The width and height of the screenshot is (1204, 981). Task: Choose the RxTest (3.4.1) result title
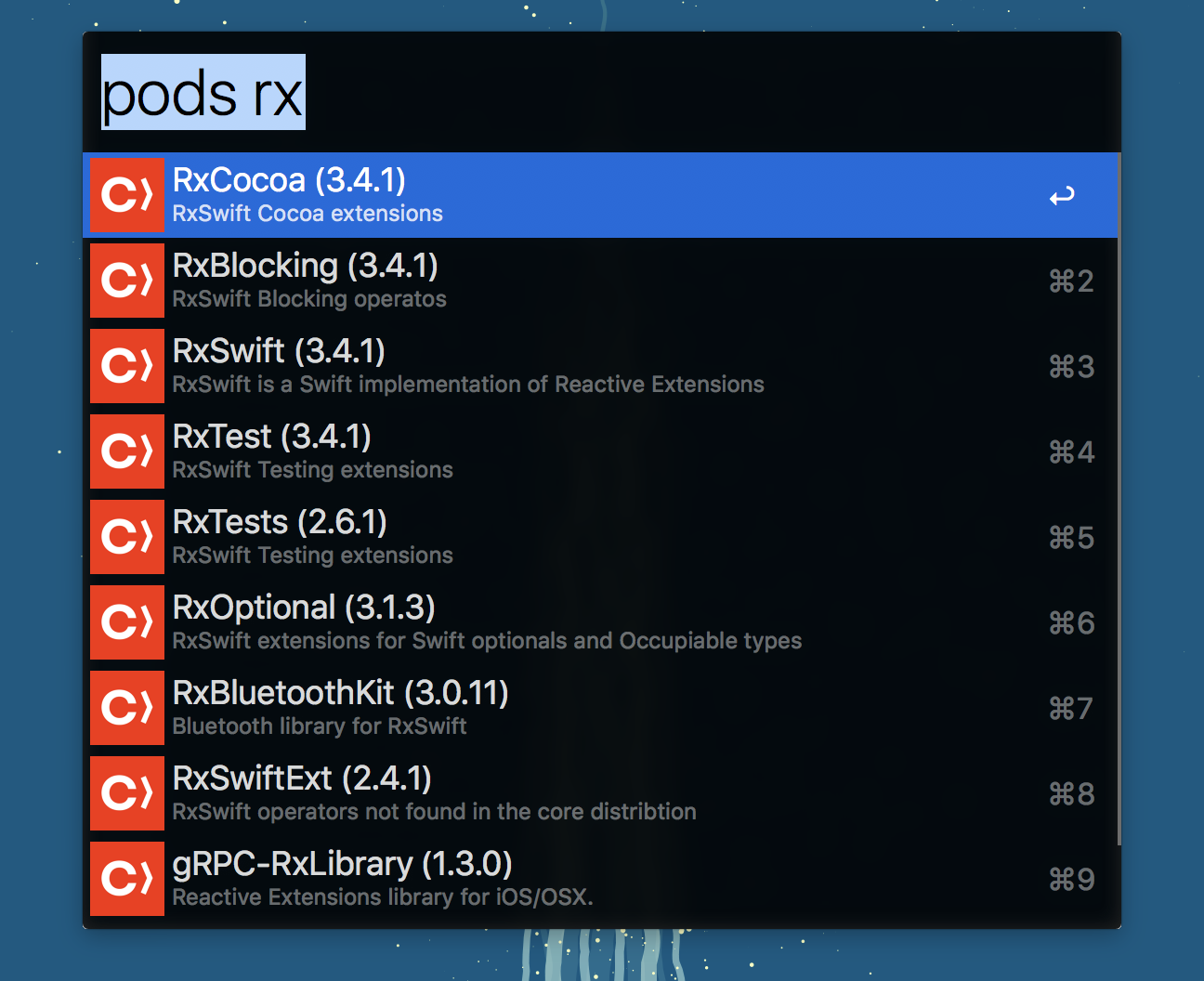click(x=272, y=437)
